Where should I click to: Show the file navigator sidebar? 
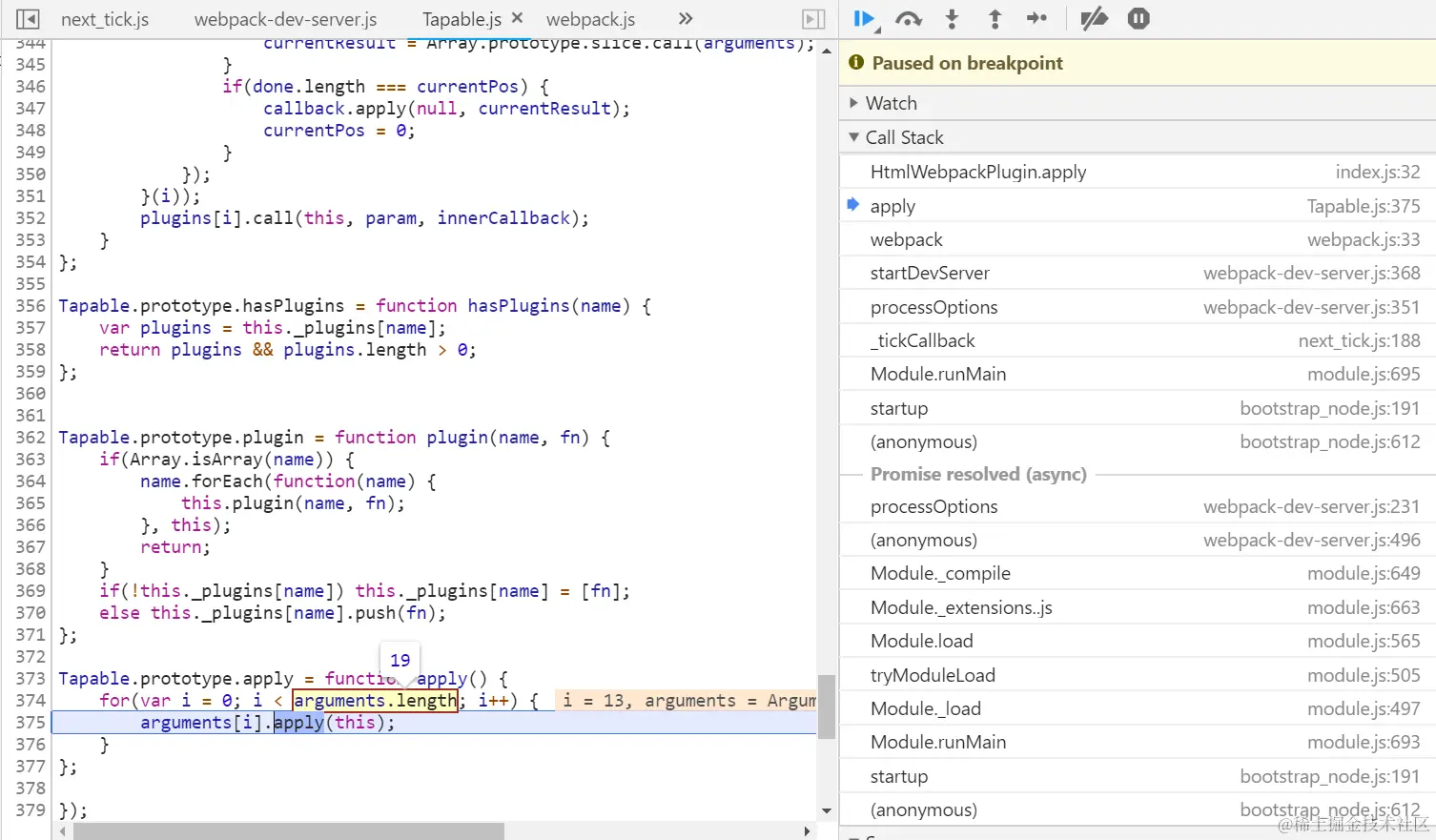(29, 19)
